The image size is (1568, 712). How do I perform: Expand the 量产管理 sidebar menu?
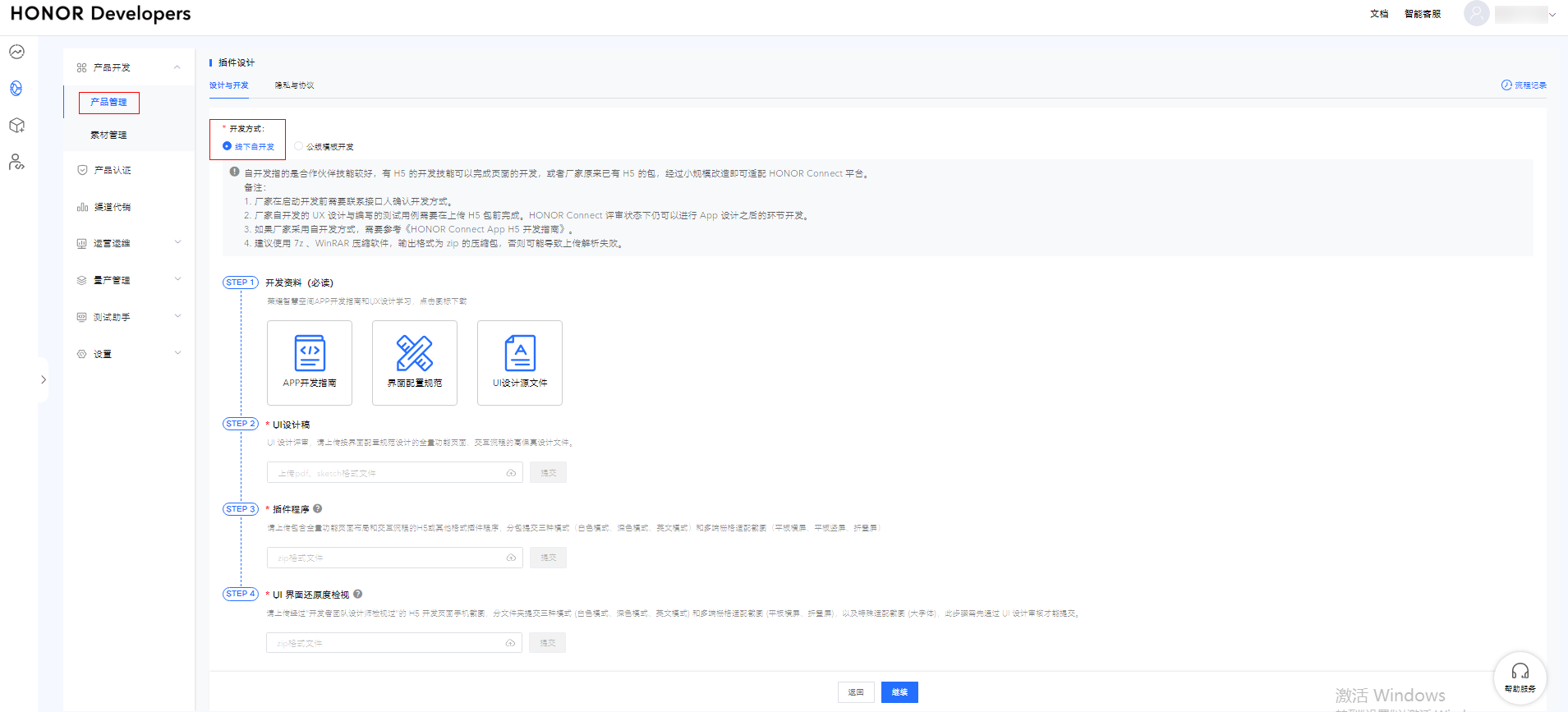point(177,280)
